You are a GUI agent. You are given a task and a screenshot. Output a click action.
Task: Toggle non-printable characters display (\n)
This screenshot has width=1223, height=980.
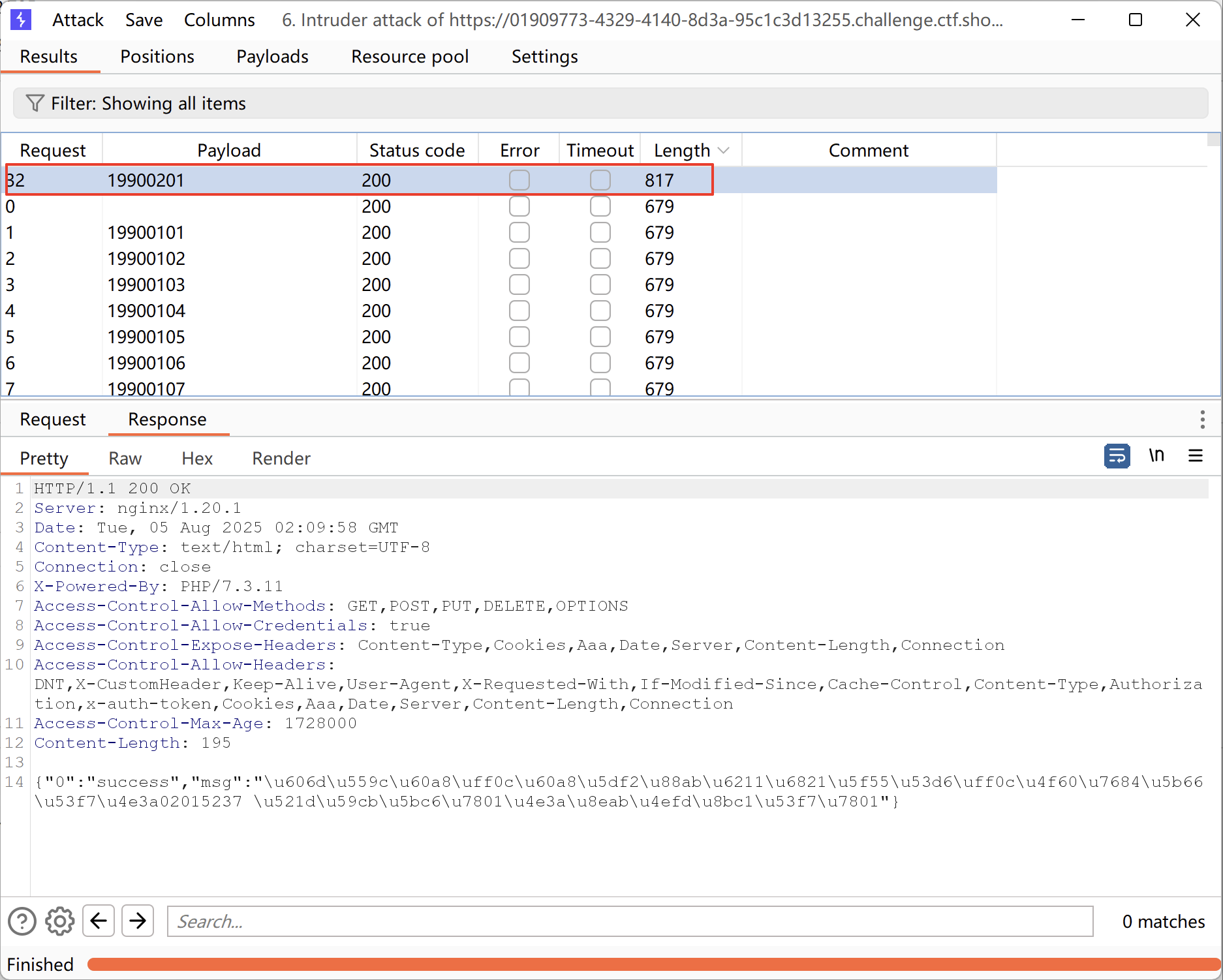pos(1156,455)
